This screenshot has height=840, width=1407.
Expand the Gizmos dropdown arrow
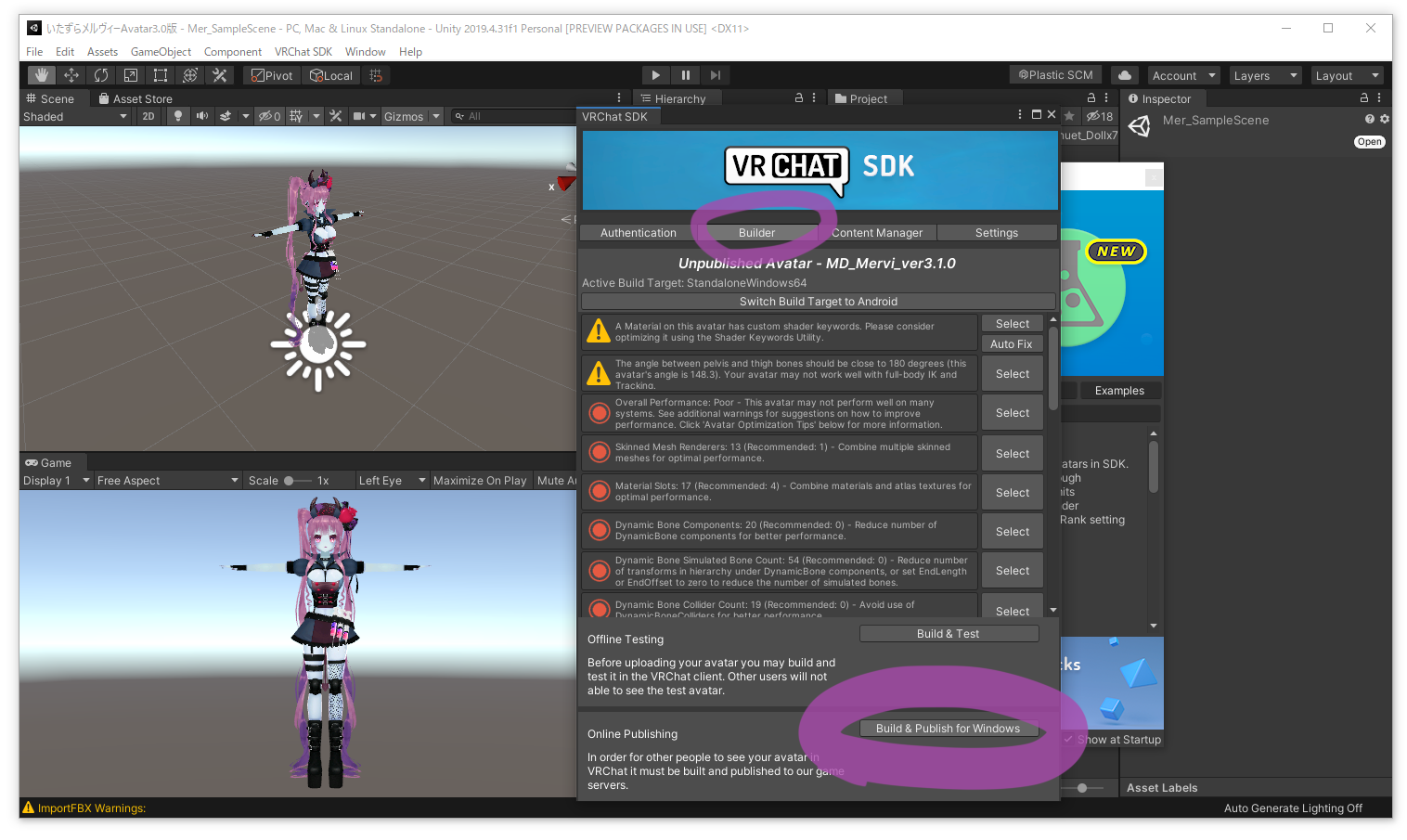[436, 116]
